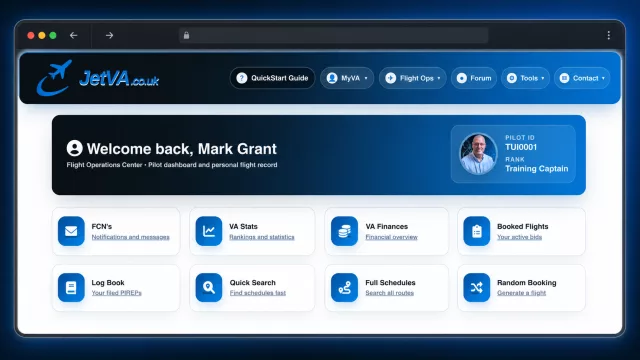The width and height of the screenshot is (640, 360).
Task: Follow the Notifications and messages link
Action: [x=130, y=237]
